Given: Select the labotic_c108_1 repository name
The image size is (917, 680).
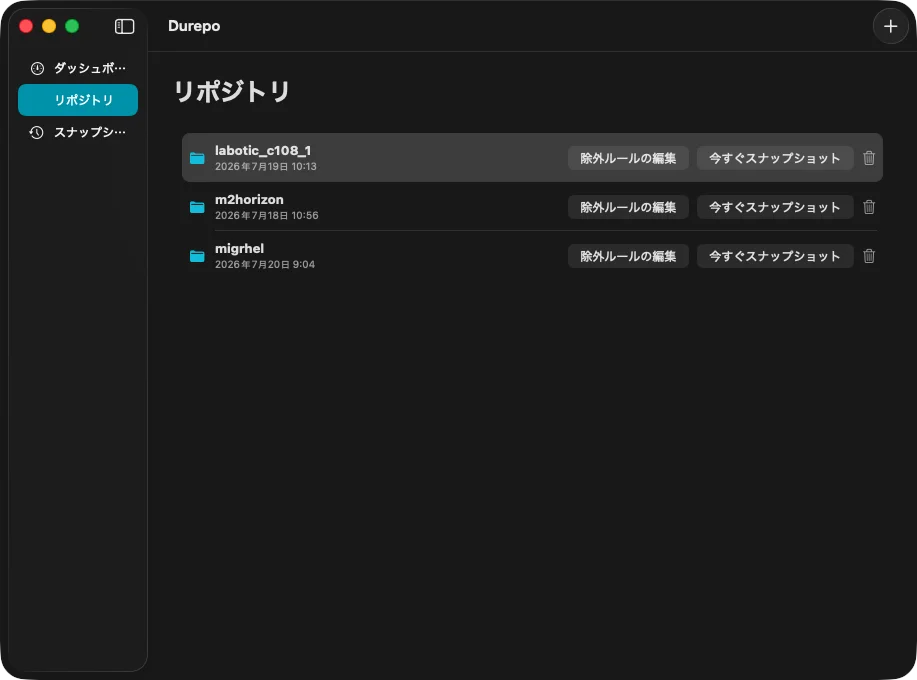Looking at the screenshot, I should 263,151.
